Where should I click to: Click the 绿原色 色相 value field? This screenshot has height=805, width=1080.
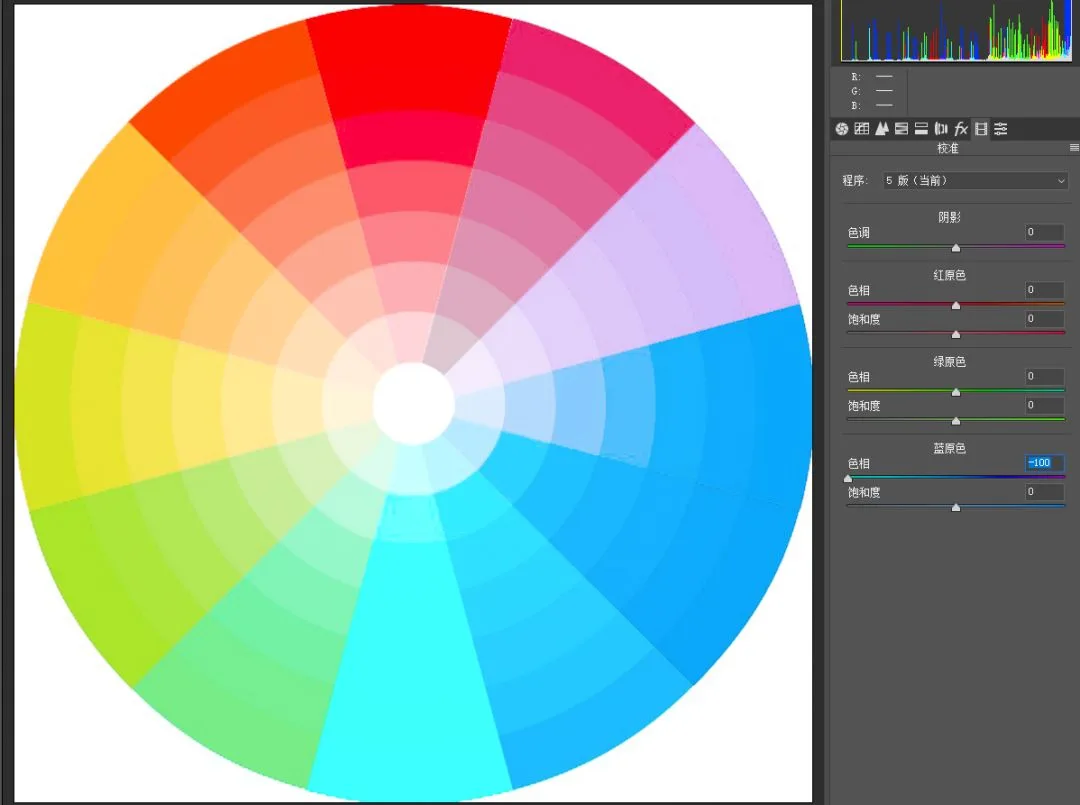point(1044,377)
